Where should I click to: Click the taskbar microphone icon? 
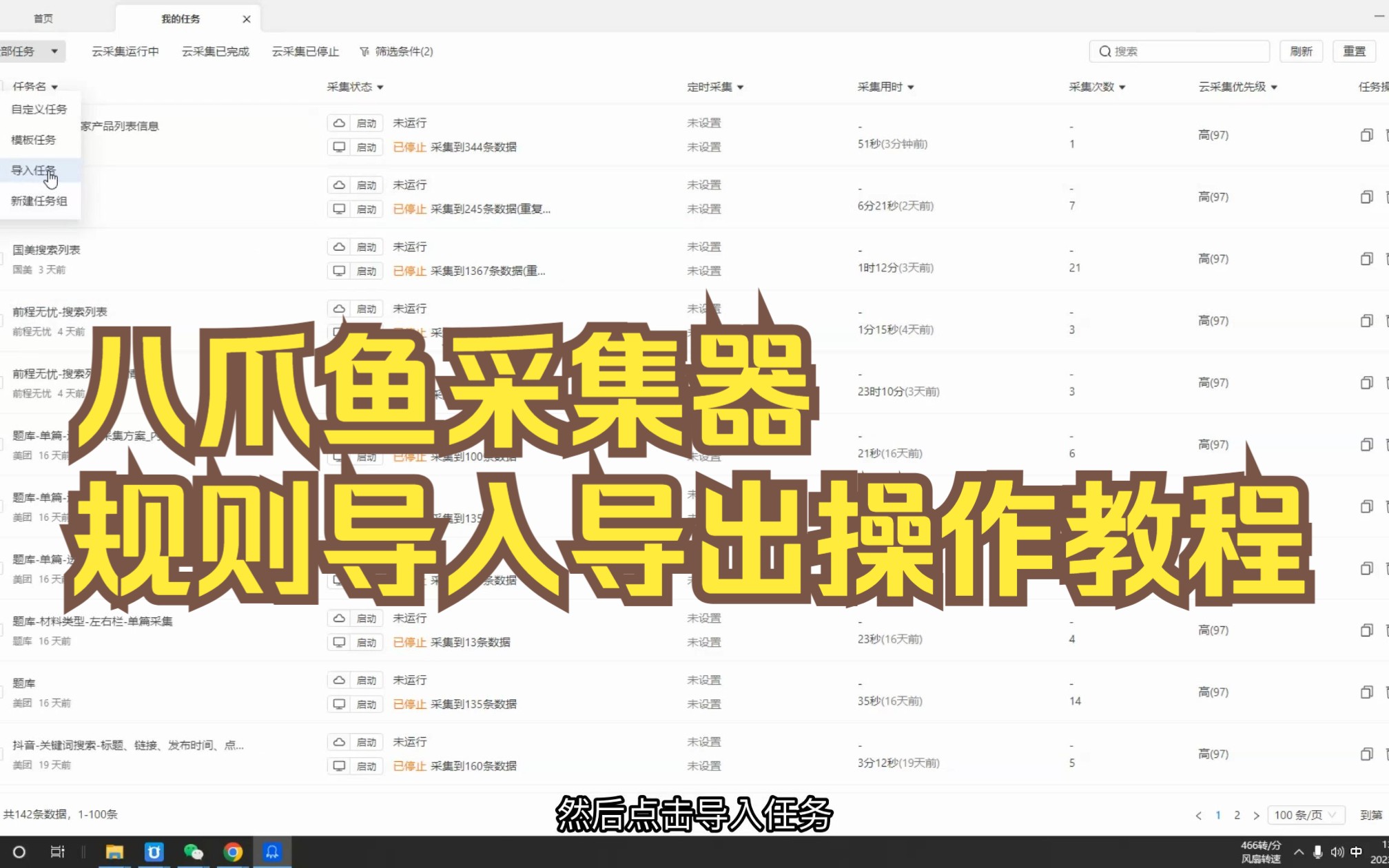click(1317, 852)
